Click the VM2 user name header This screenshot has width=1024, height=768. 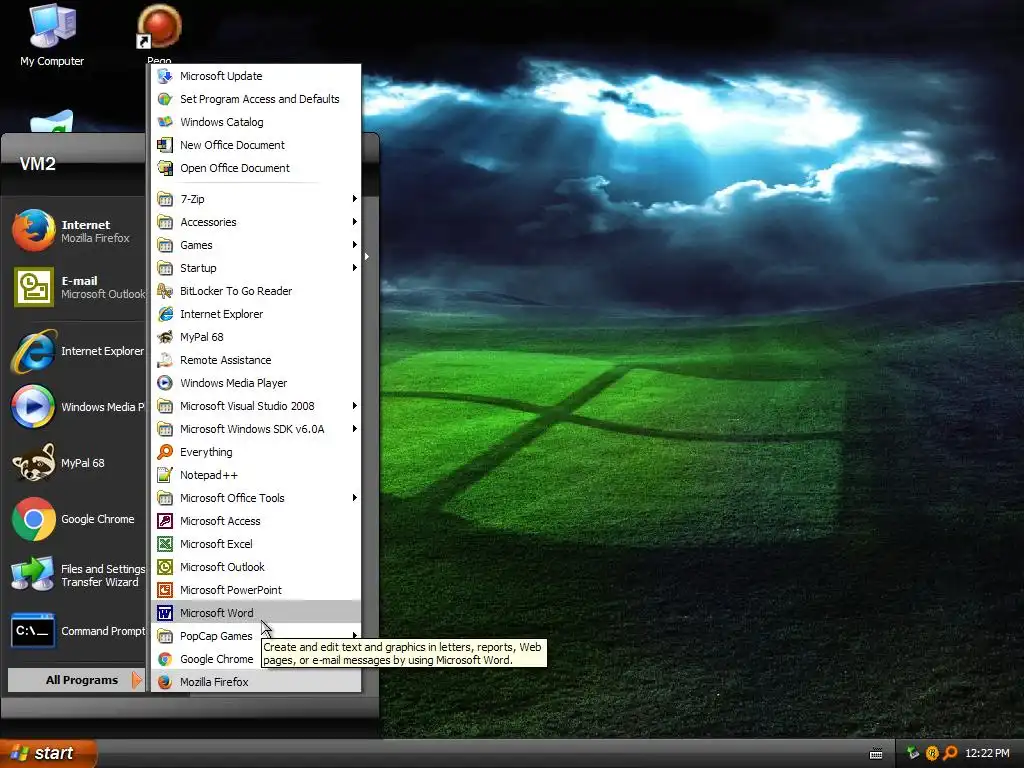pyautogui.click(x=38, y=163)
